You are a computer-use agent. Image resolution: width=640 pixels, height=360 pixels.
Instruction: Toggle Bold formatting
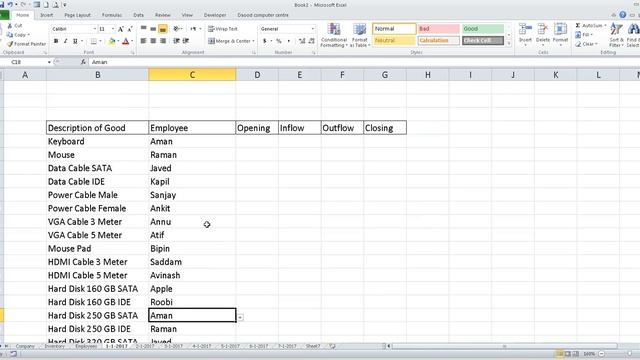click(56, 41)
